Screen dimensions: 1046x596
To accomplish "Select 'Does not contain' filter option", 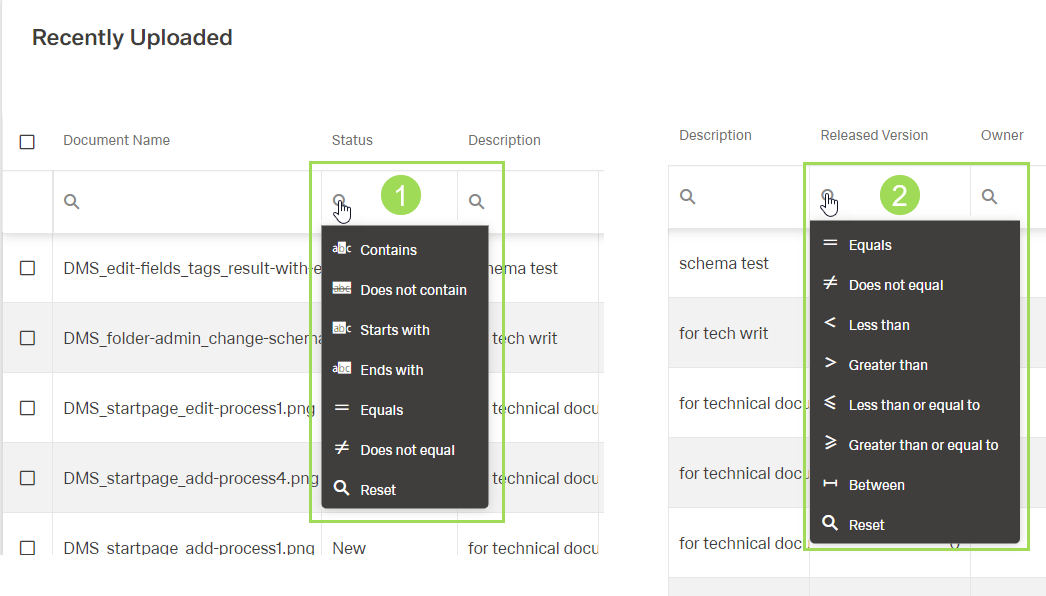I will [x=413, y=290].
